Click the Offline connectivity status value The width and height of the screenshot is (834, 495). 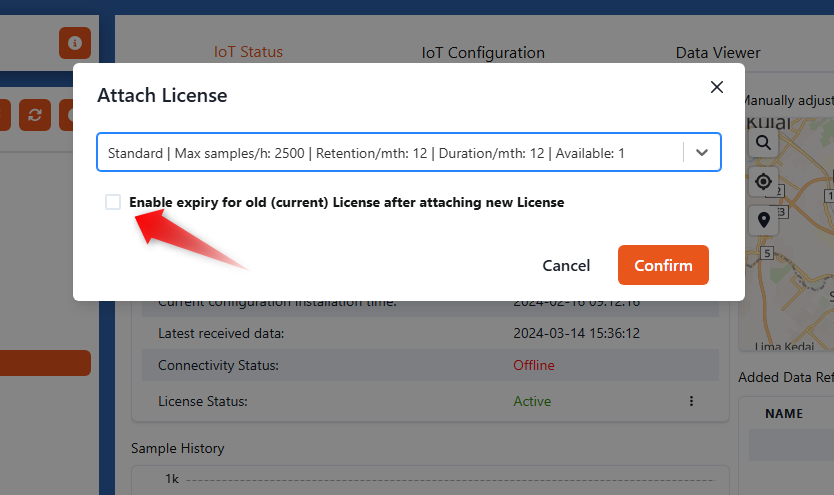point(533,365)
